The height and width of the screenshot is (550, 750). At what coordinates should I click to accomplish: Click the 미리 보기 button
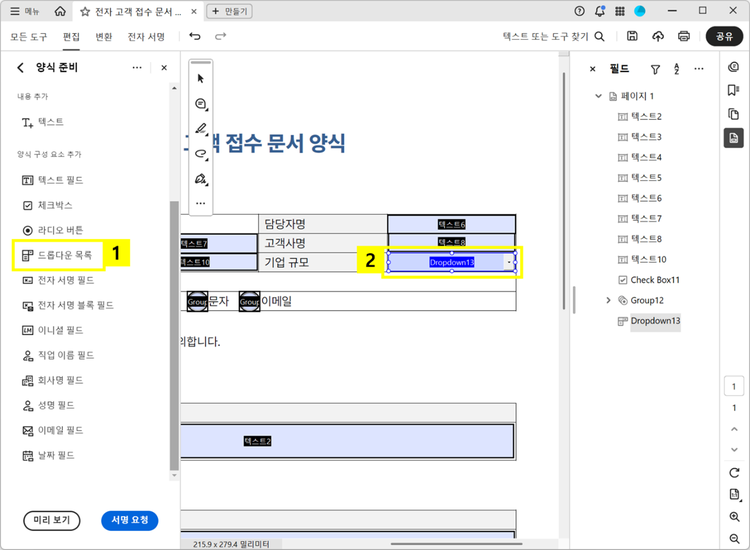coord(52,520)
